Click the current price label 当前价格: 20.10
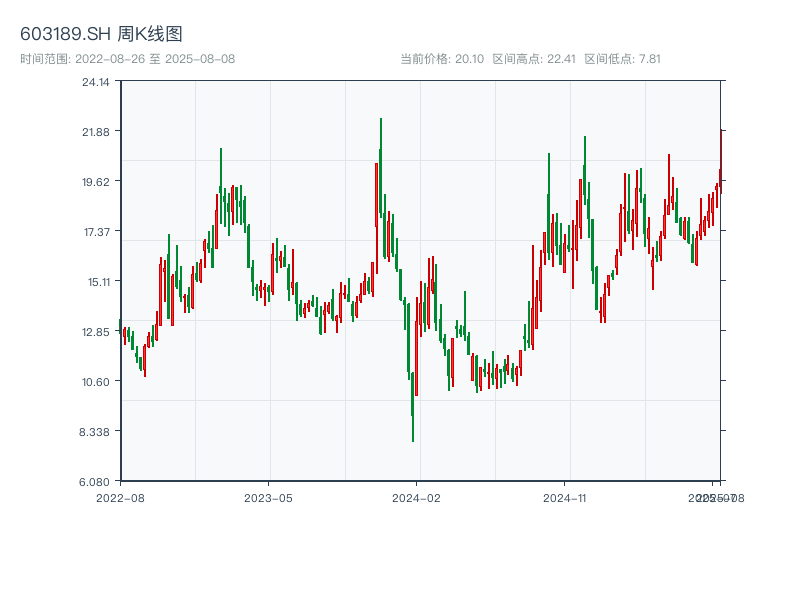The width and height of the screenshot is (800, 600). [442, 59]
